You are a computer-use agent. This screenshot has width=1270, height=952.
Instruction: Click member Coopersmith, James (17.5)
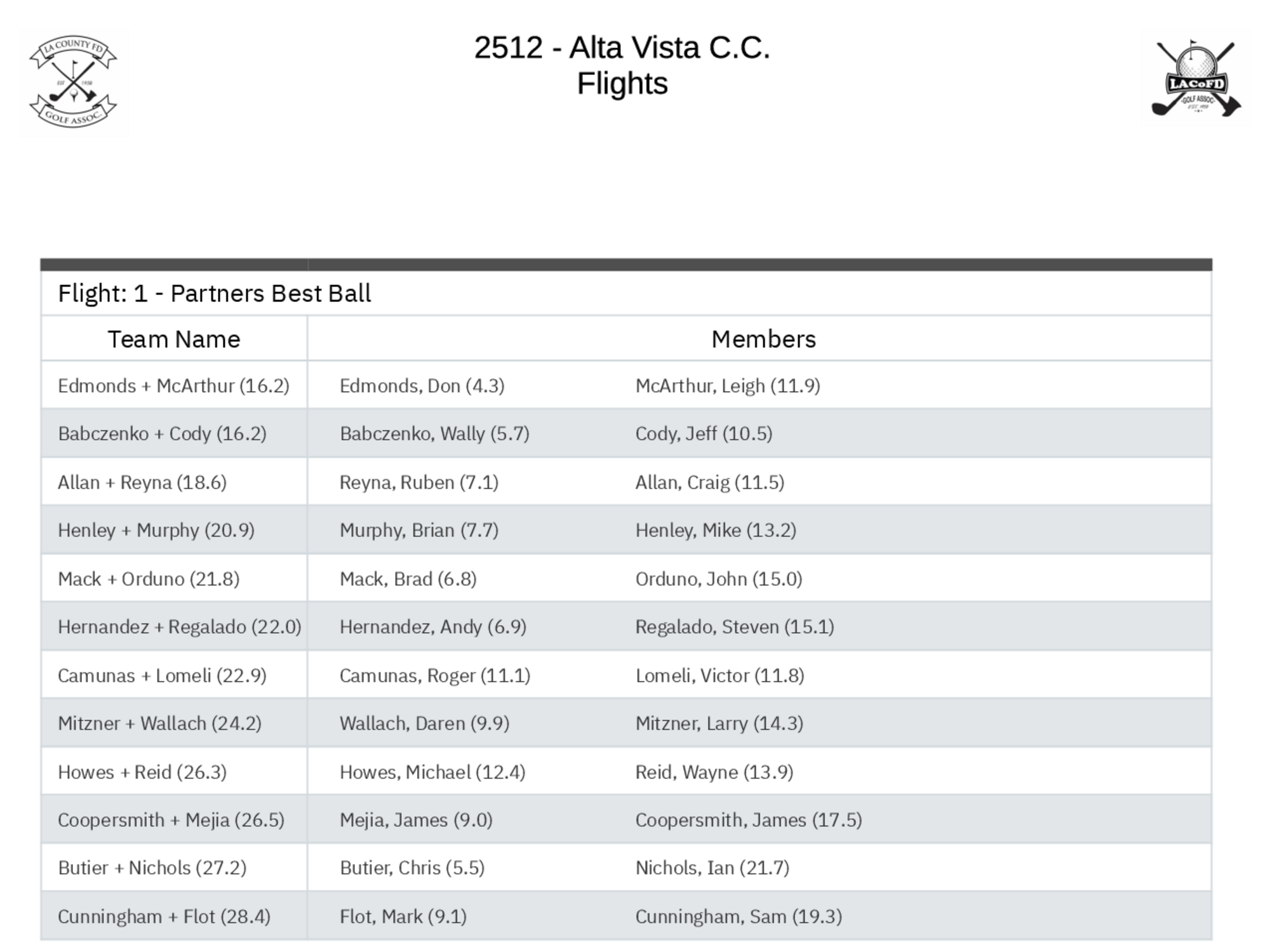coord(749,820)
